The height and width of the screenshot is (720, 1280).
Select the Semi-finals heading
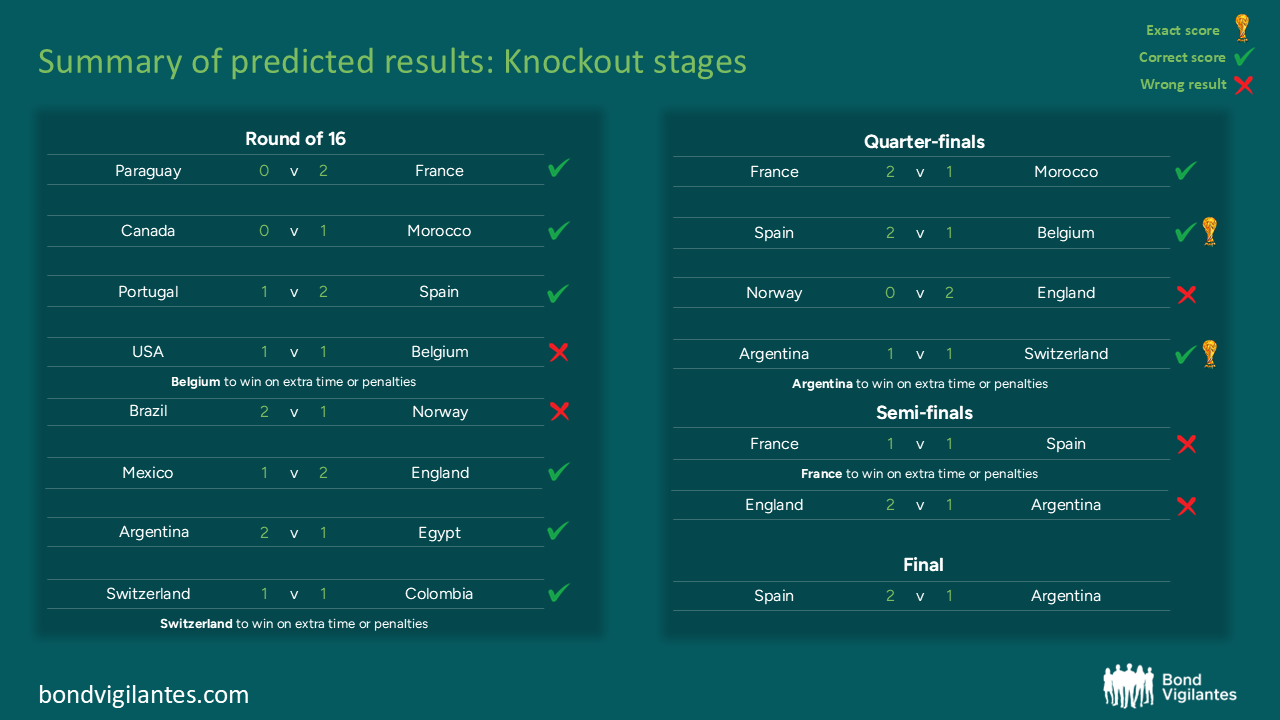[924, 412]
